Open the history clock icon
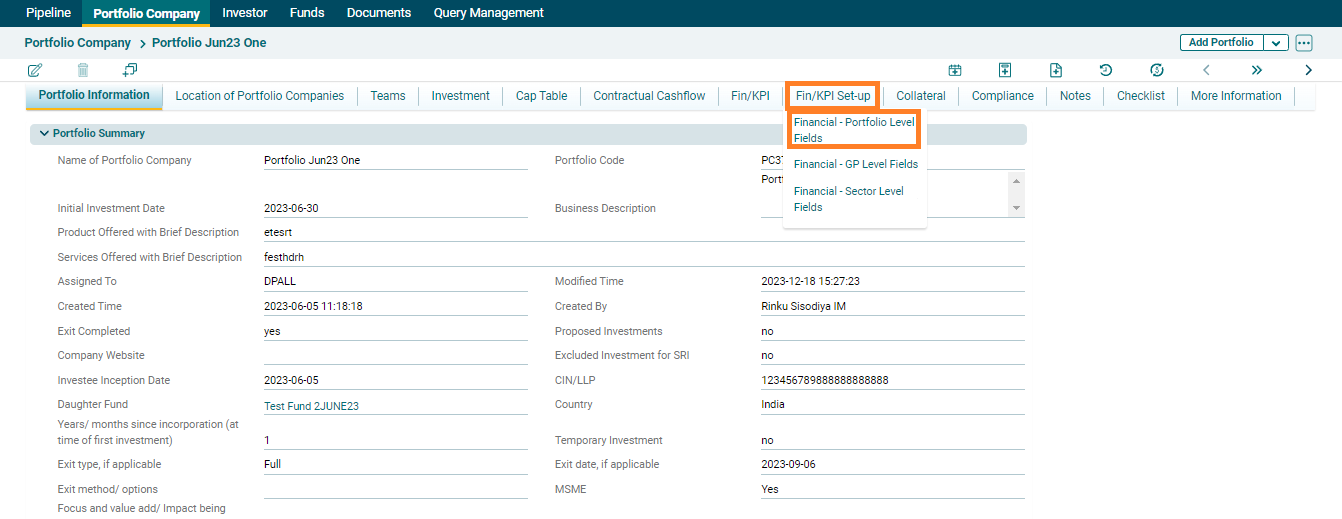 [1106, 70]
